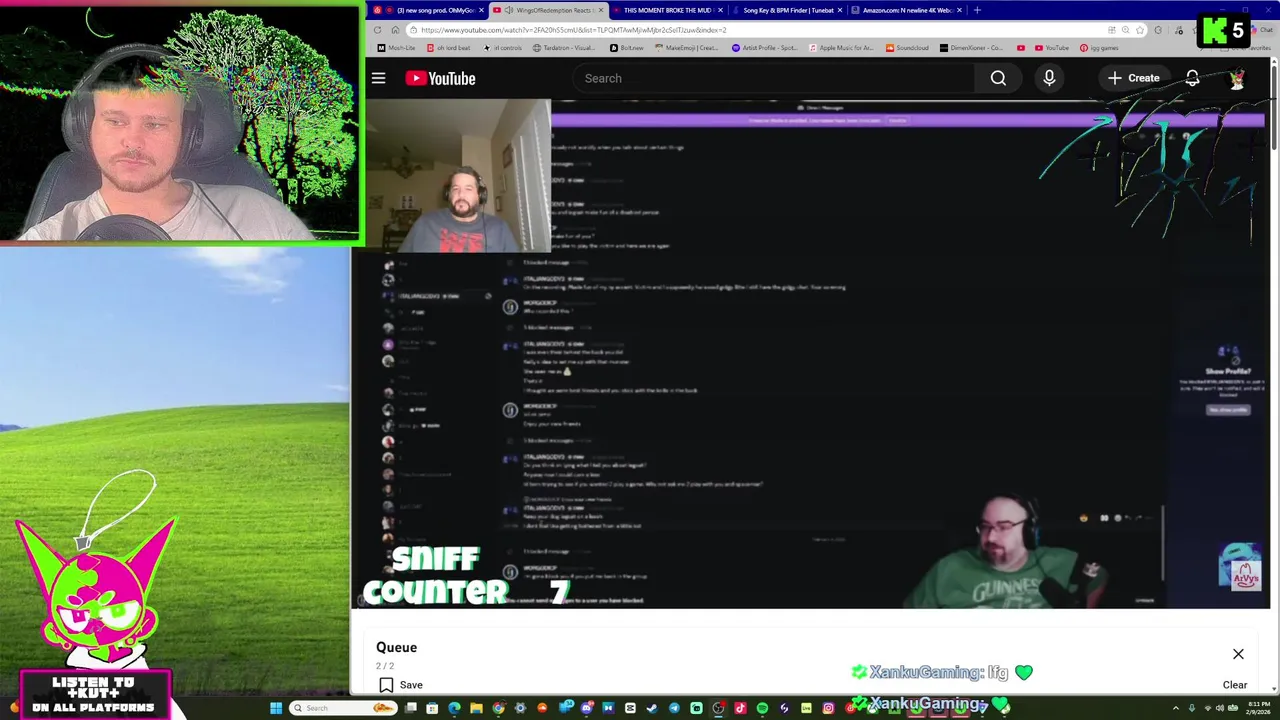The width and height of the screenshot is (1280, 720).
Task: Open the Apple Music for Artists bookmark
Action: pos(841,48)
